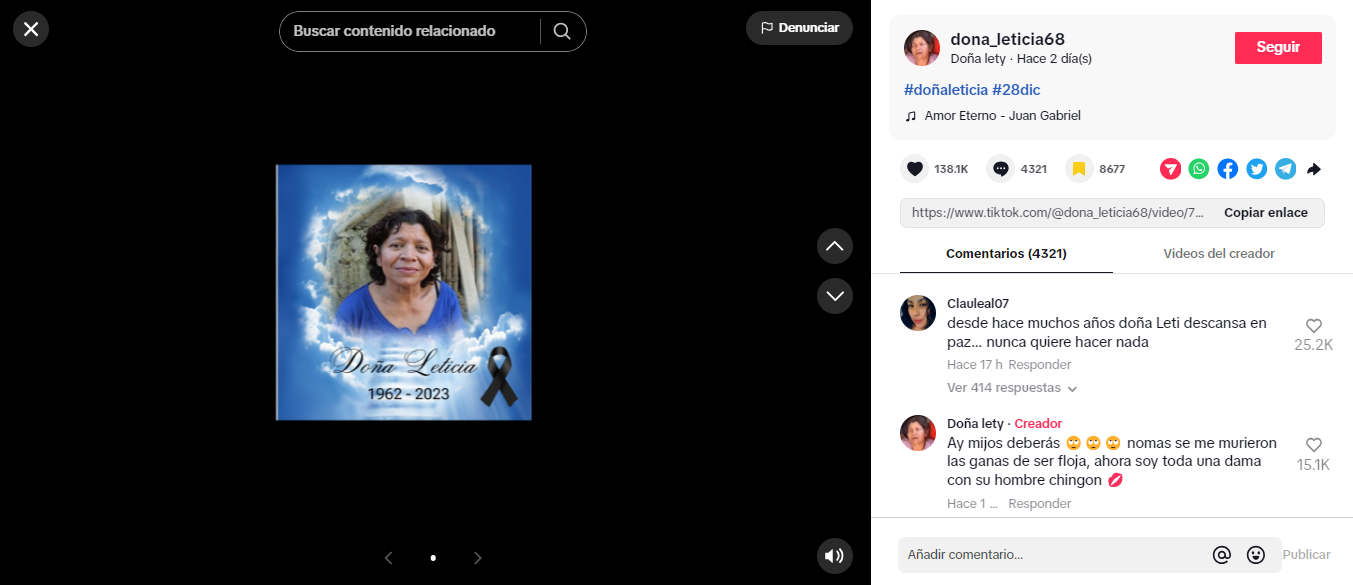Open more sharing options with the arrow icon

pyautogui.click(x=1313, y=169)
